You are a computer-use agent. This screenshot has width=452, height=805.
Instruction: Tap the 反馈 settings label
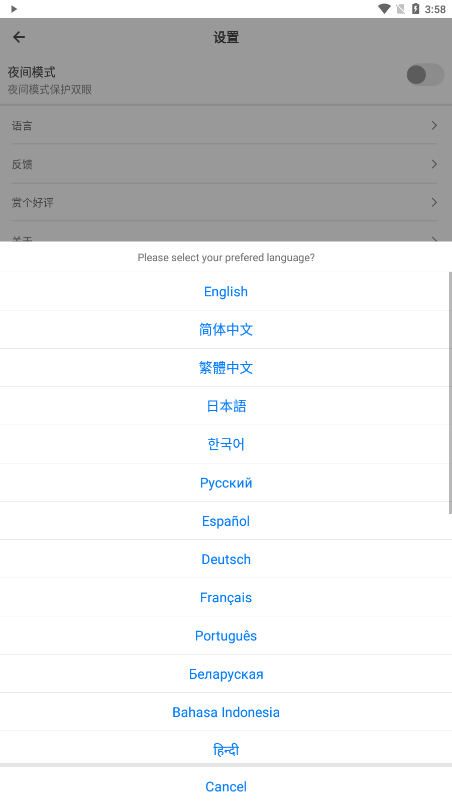(x=22, y=164)
